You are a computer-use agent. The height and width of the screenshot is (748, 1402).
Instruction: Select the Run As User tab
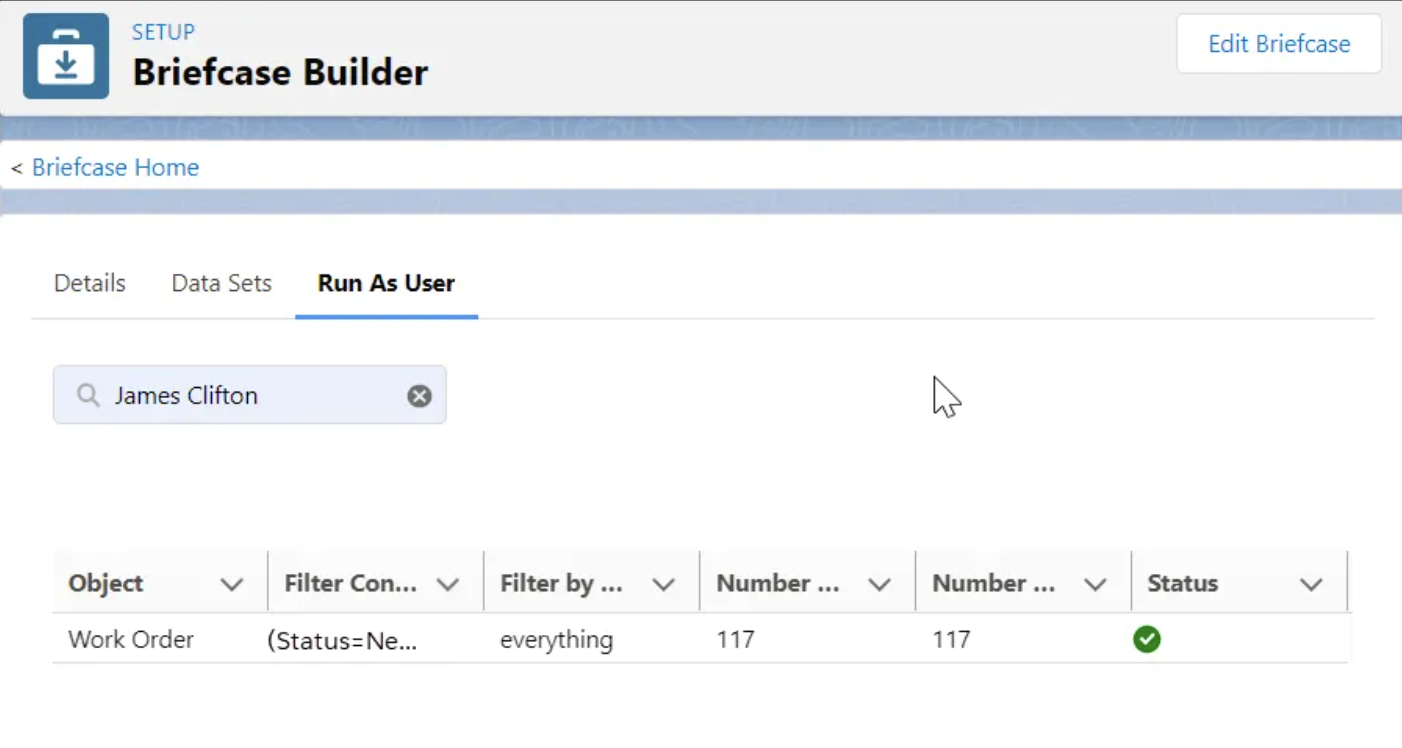point(386,283)
